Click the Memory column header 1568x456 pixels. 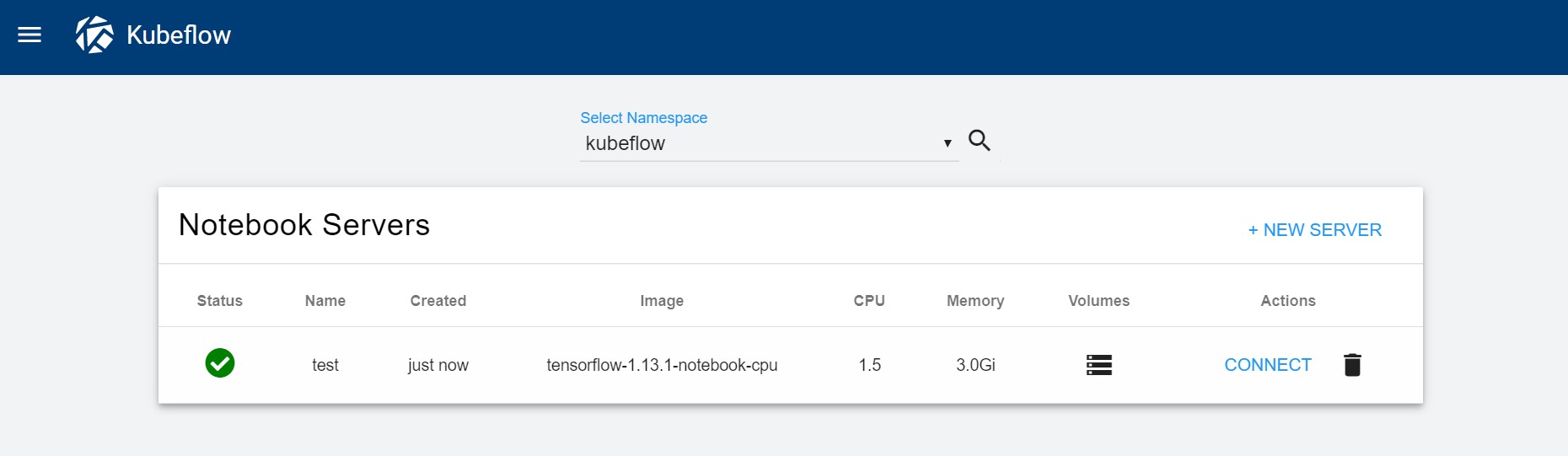tap(975, 301)
